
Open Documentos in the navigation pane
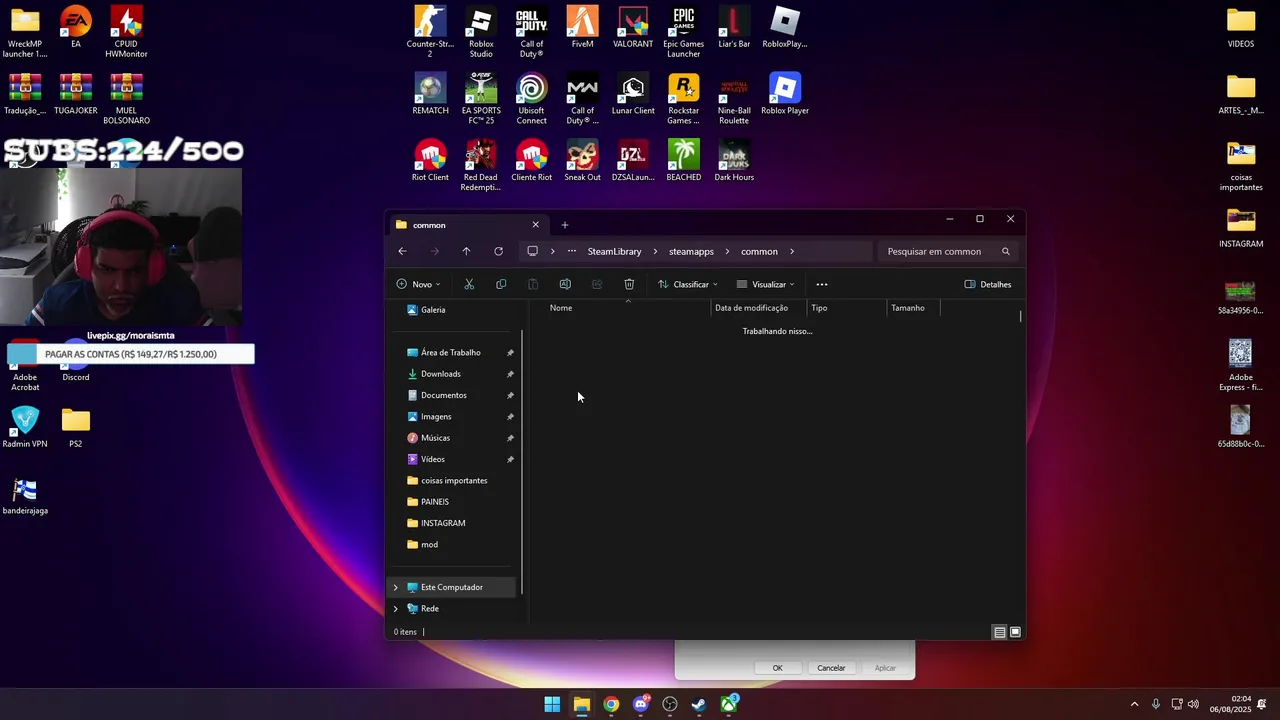coord(443,395)
